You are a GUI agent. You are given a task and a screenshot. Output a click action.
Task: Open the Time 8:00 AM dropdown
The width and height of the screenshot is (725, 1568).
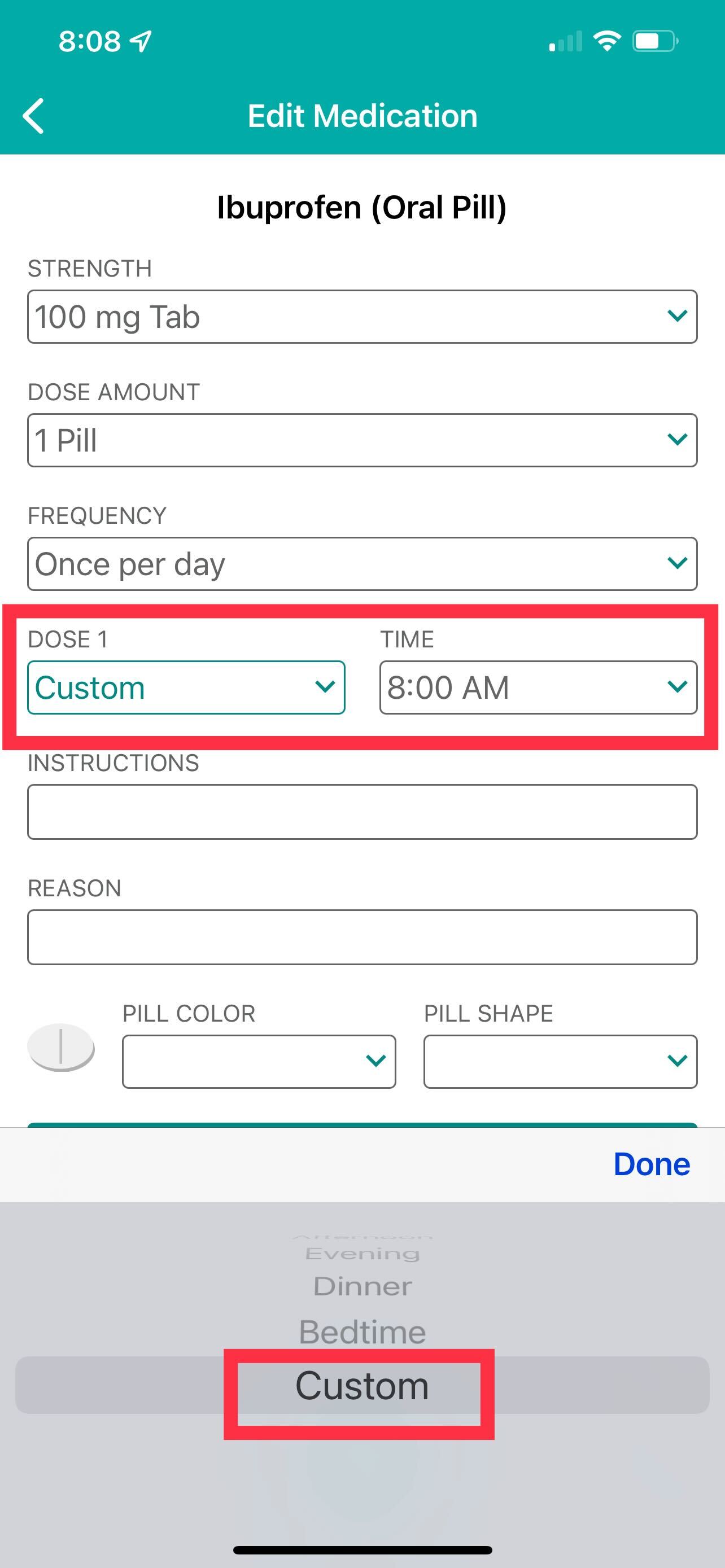tap(538, 687)
